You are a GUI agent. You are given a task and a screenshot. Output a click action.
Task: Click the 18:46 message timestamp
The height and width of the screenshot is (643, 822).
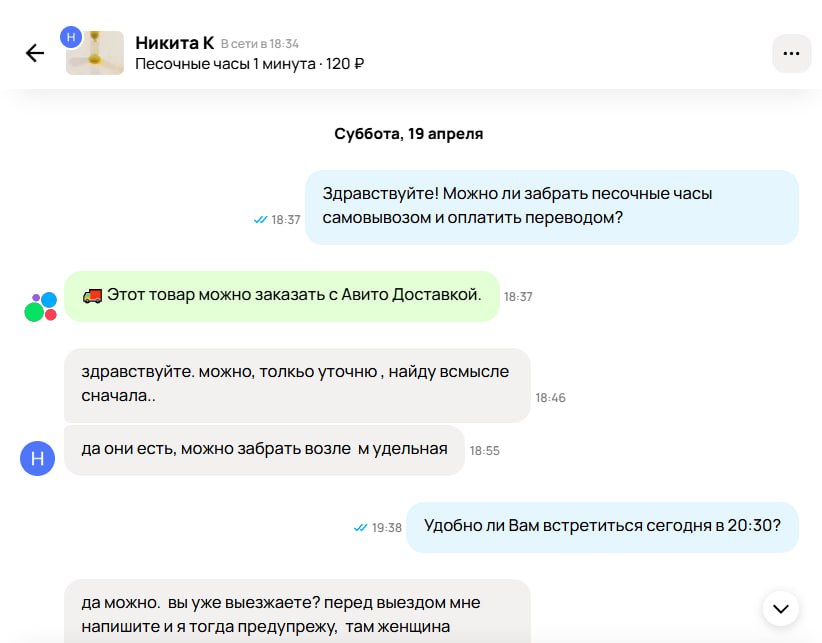pos(550,398)
